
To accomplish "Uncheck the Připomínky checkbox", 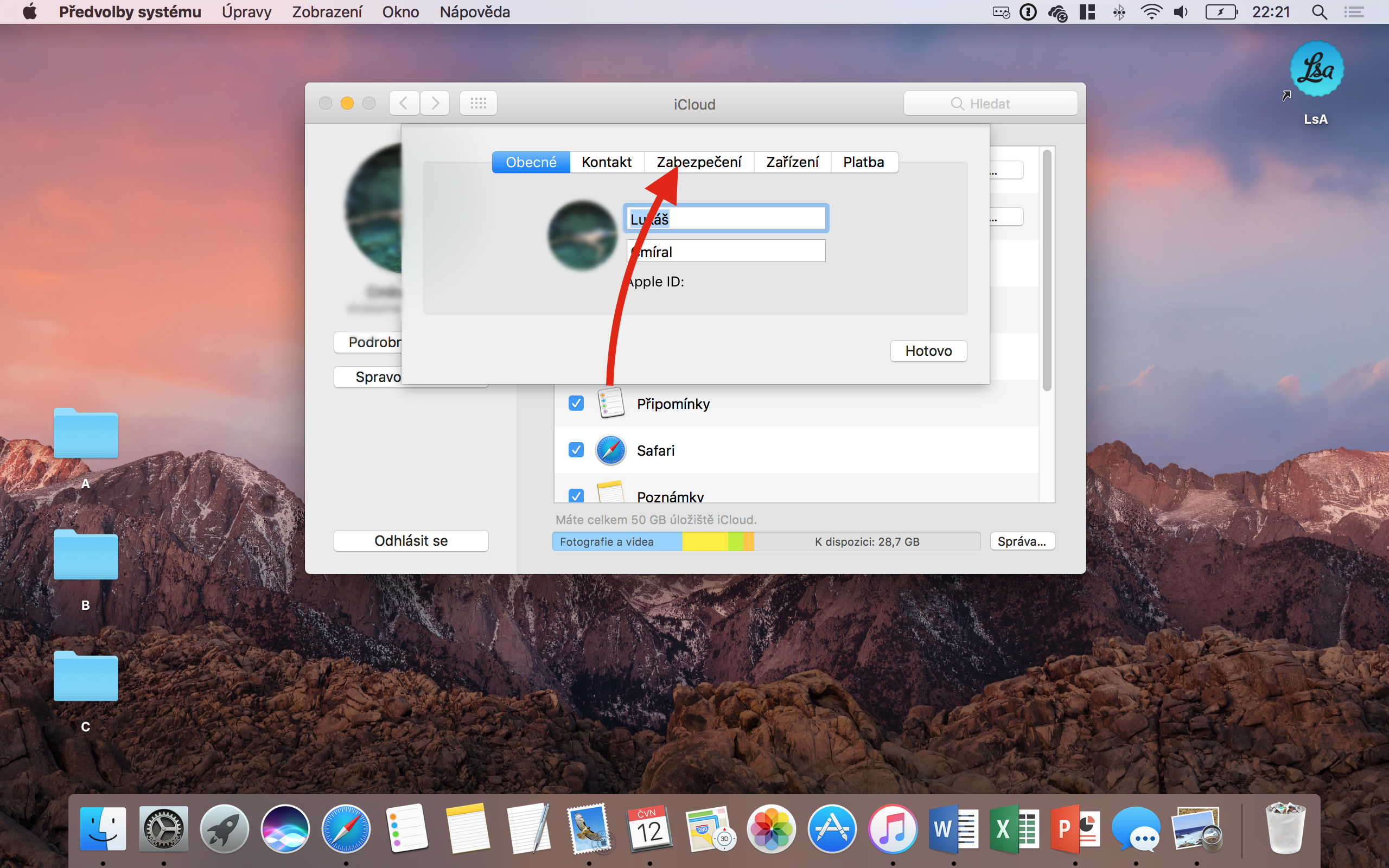I will click(576, 404).
